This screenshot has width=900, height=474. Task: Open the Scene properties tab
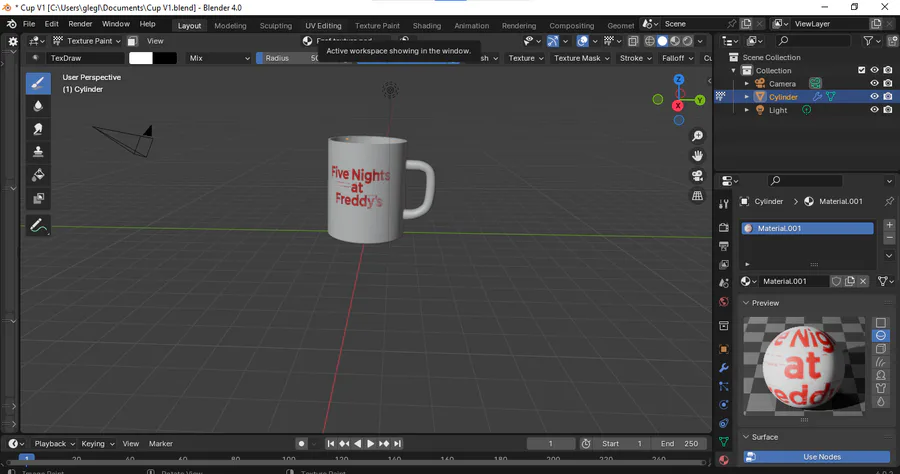coord(724,283)
